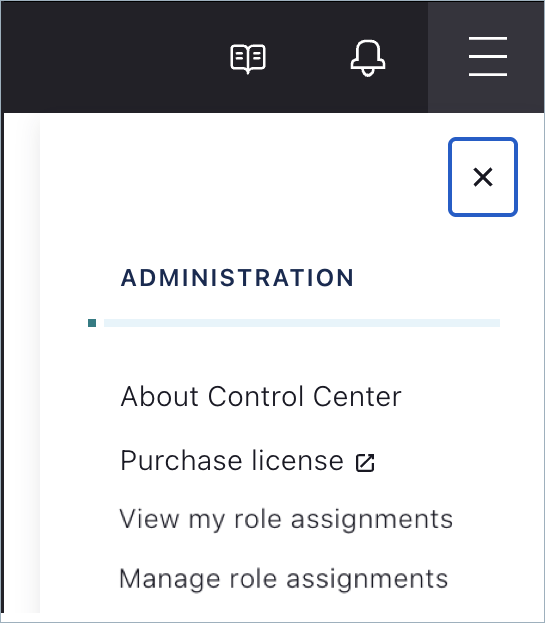
Task: Open About Control Center
Action: tap(261, 396)
